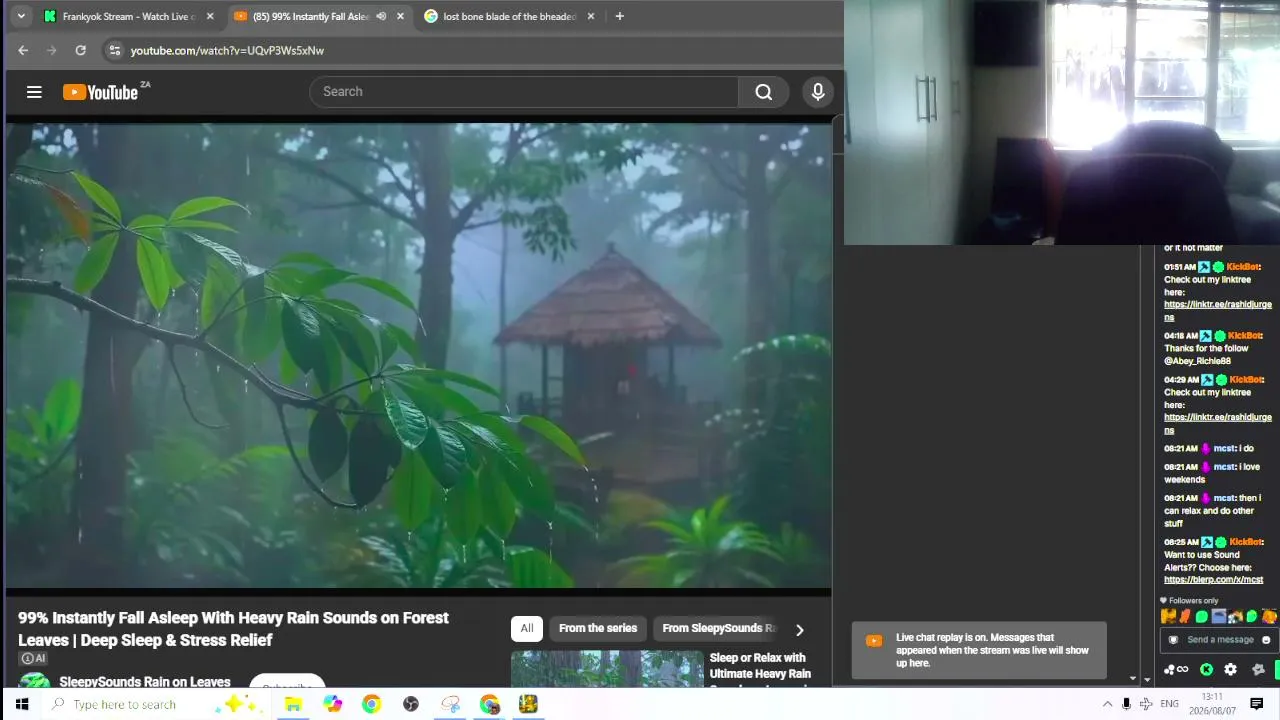1280x720 pixels.
Task: Open the SleepySounds Rain on Leaves channel
Action: (145, 681)
